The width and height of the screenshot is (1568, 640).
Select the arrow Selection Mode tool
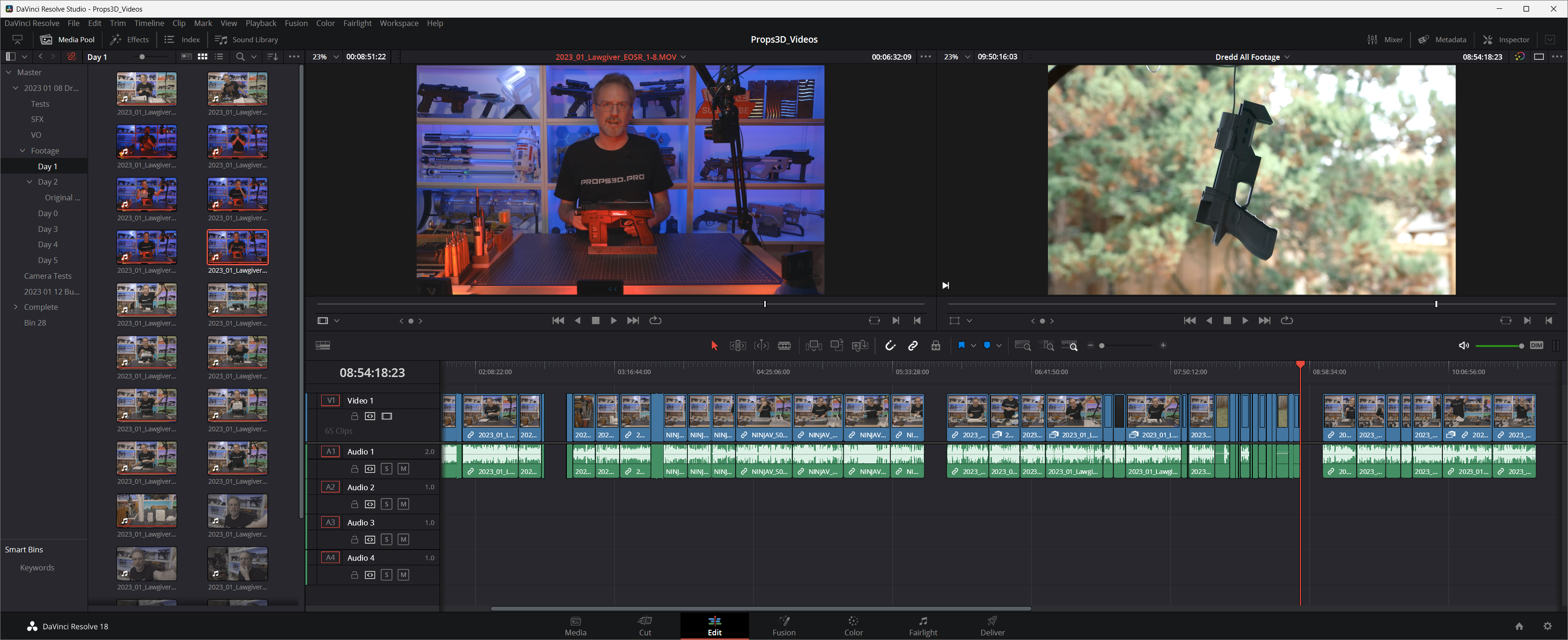(x=714, y=346)
